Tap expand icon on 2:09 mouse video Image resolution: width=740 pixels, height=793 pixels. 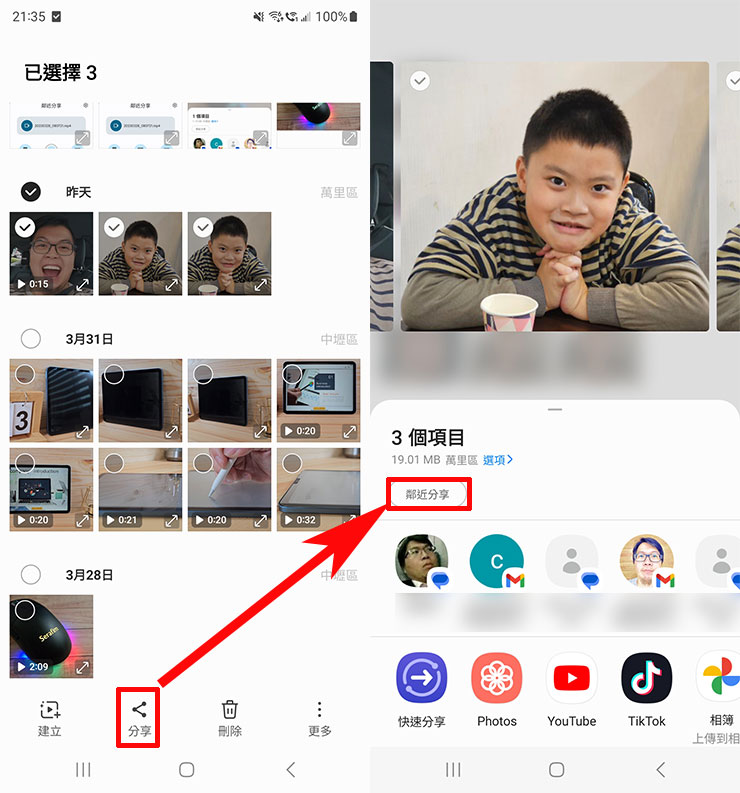click(82, 668)
